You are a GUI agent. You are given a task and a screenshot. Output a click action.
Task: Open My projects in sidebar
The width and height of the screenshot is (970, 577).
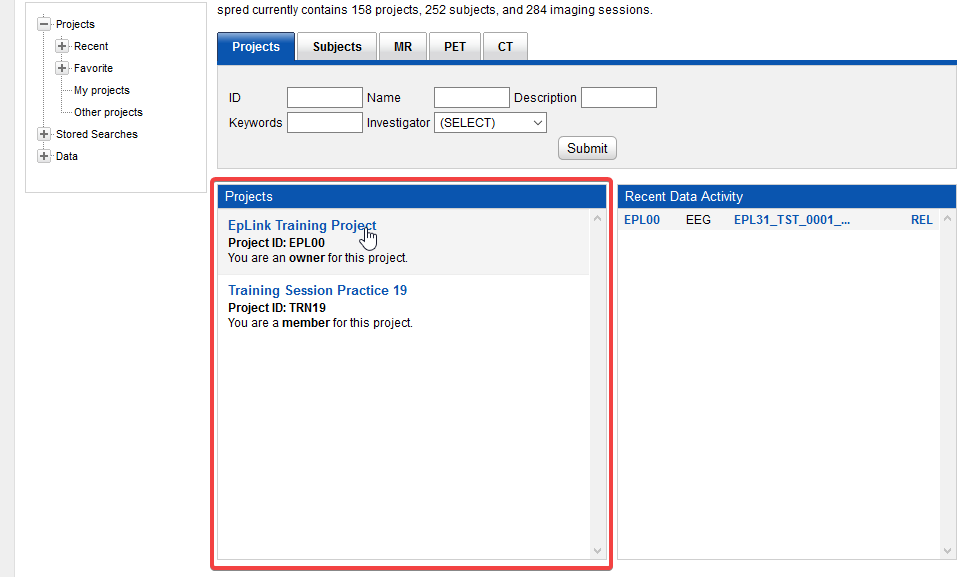click(x=101, y=90)
